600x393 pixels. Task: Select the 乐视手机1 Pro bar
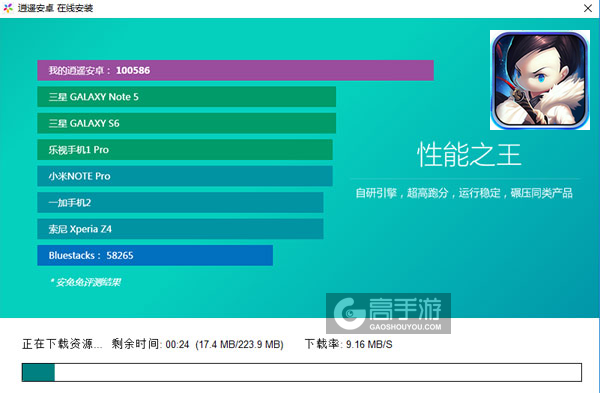click(x=185, y=150)
